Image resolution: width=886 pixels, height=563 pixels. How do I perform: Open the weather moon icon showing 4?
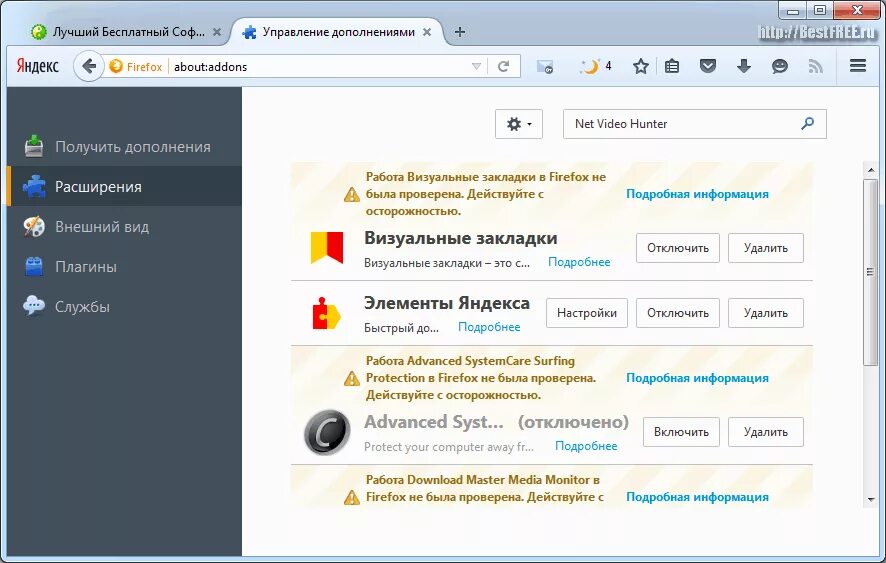click(596, 67)
